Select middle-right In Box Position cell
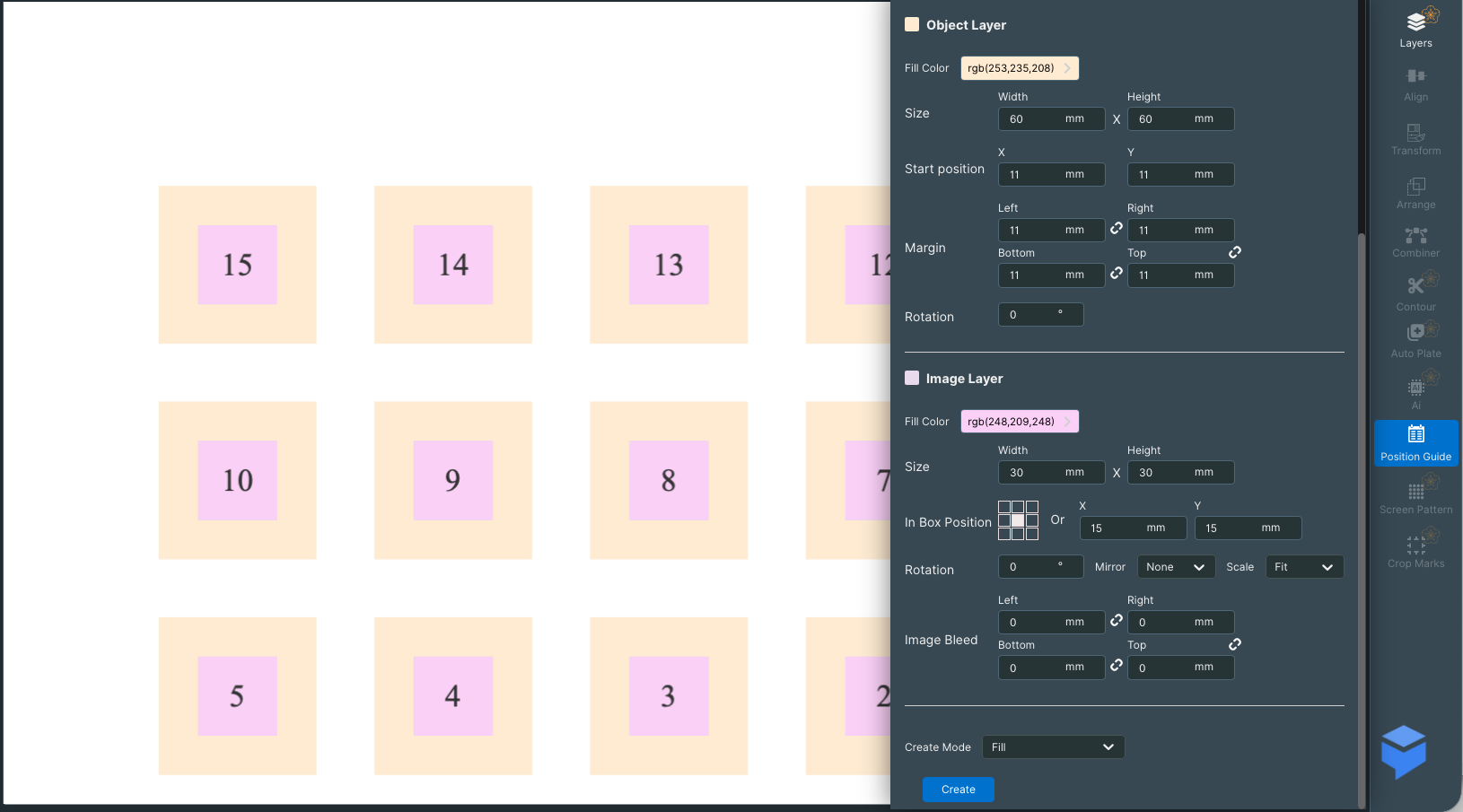Viewport: 1463px width, 812px height. tap(1032, 520)
